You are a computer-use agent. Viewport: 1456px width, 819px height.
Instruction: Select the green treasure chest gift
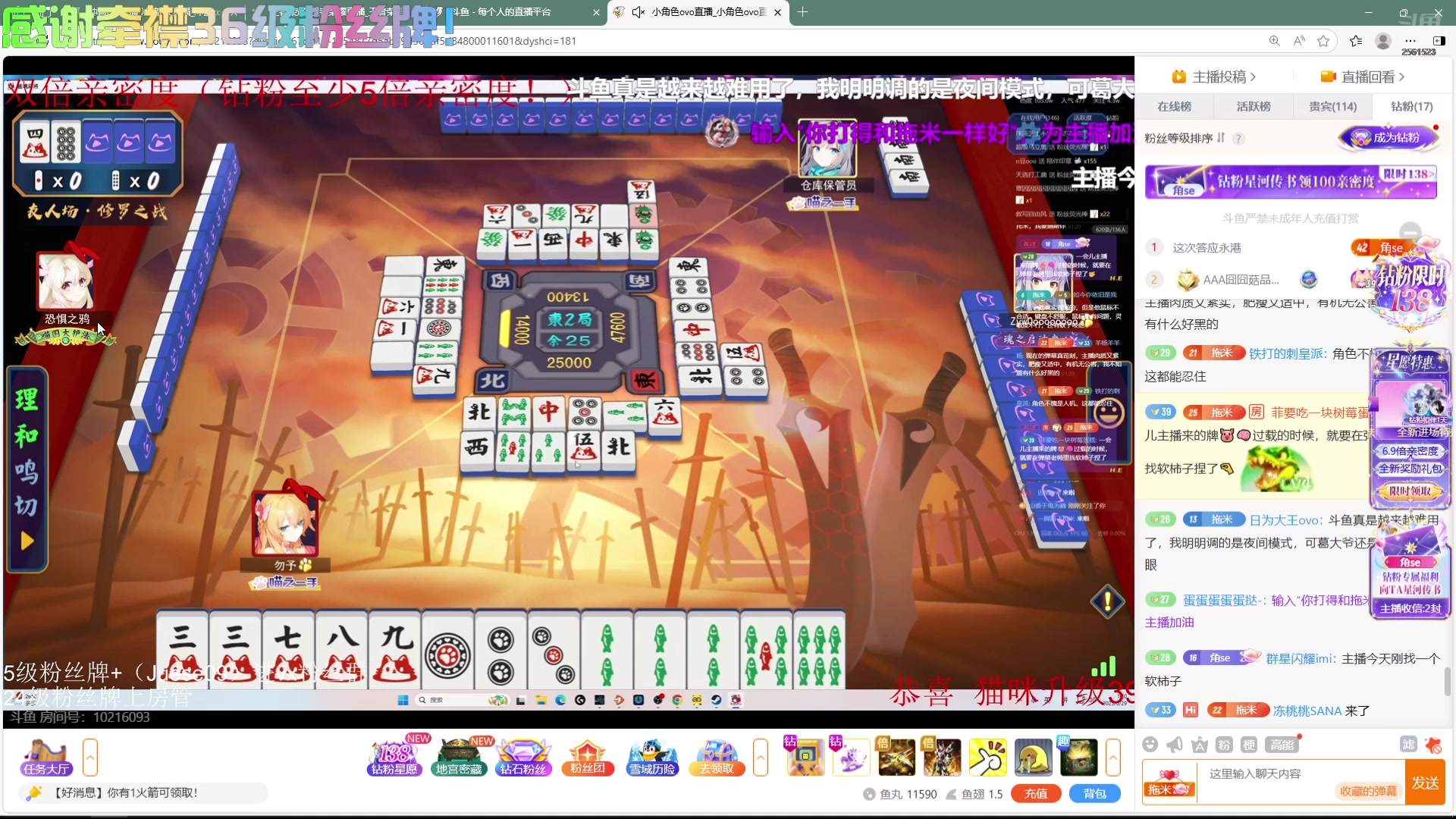point(1078,757)
